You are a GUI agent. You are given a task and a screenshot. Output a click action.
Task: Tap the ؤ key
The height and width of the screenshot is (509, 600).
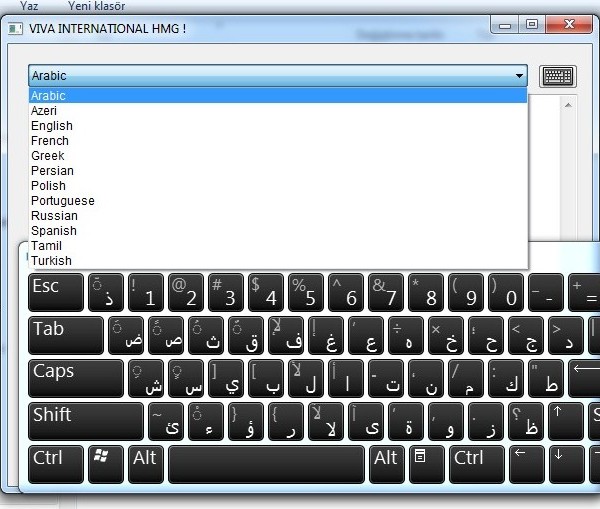pos(246,421)
